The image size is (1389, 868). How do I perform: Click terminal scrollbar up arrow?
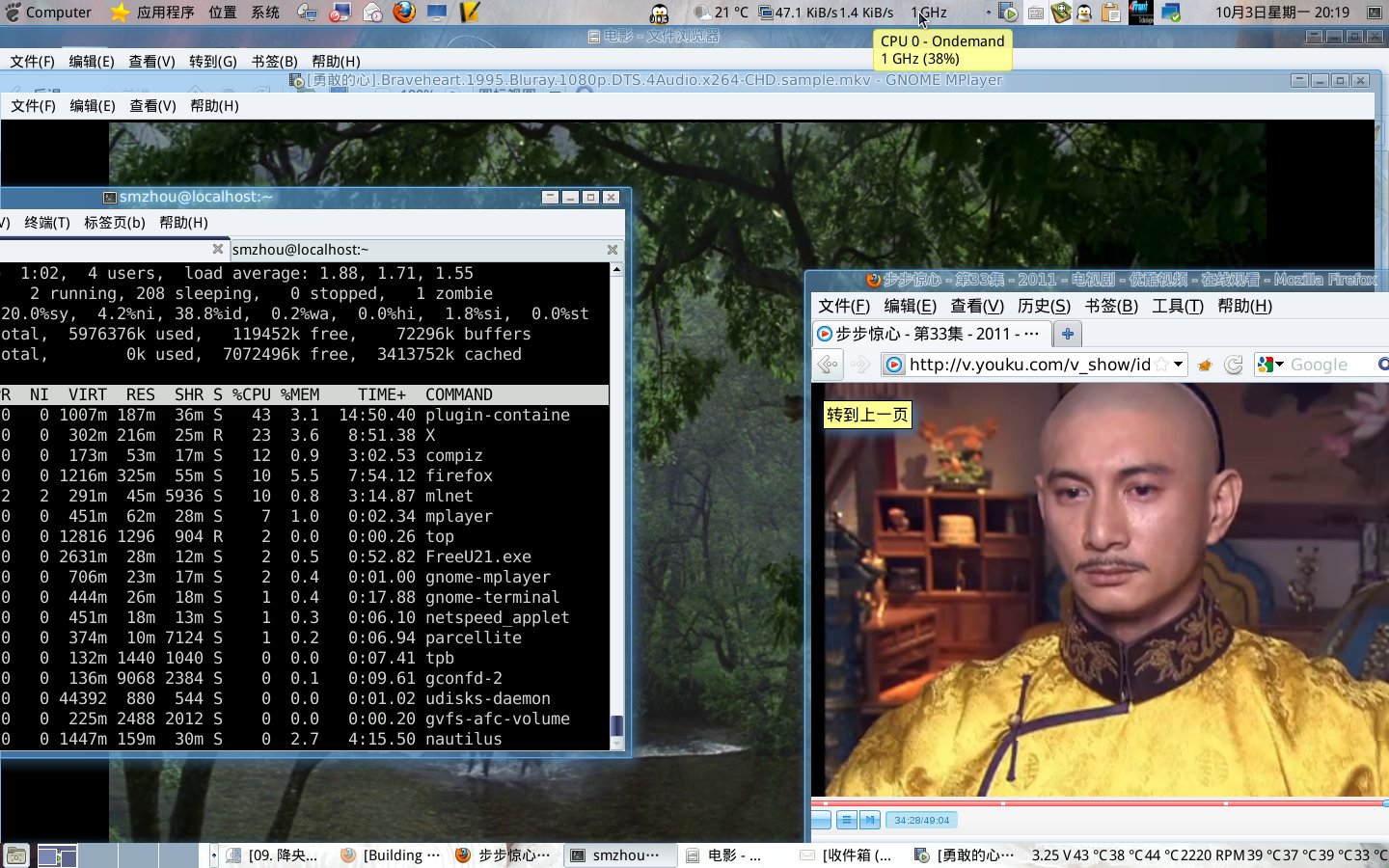[616, 269]
